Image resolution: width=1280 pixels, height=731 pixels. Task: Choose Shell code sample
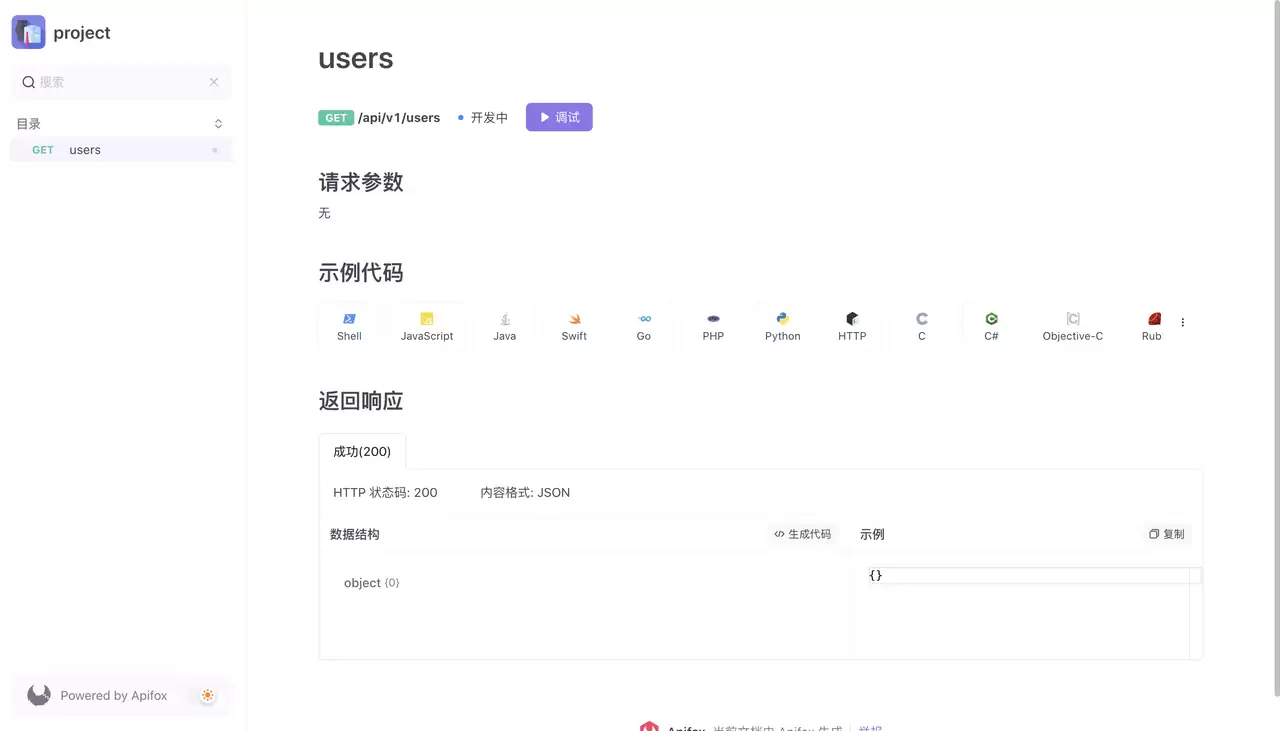click(x=349, y=327)
